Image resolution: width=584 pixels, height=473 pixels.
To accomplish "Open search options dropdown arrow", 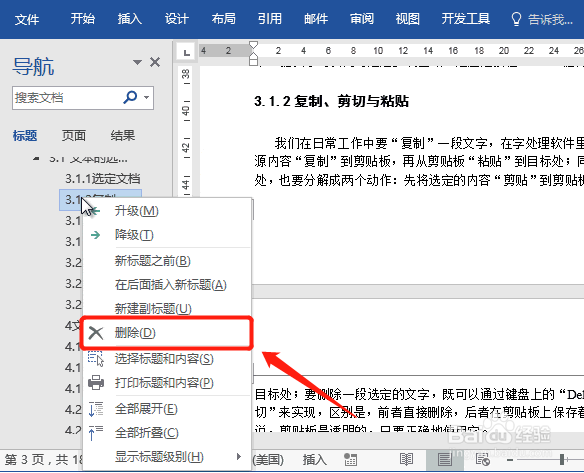I will pos(147,98).
